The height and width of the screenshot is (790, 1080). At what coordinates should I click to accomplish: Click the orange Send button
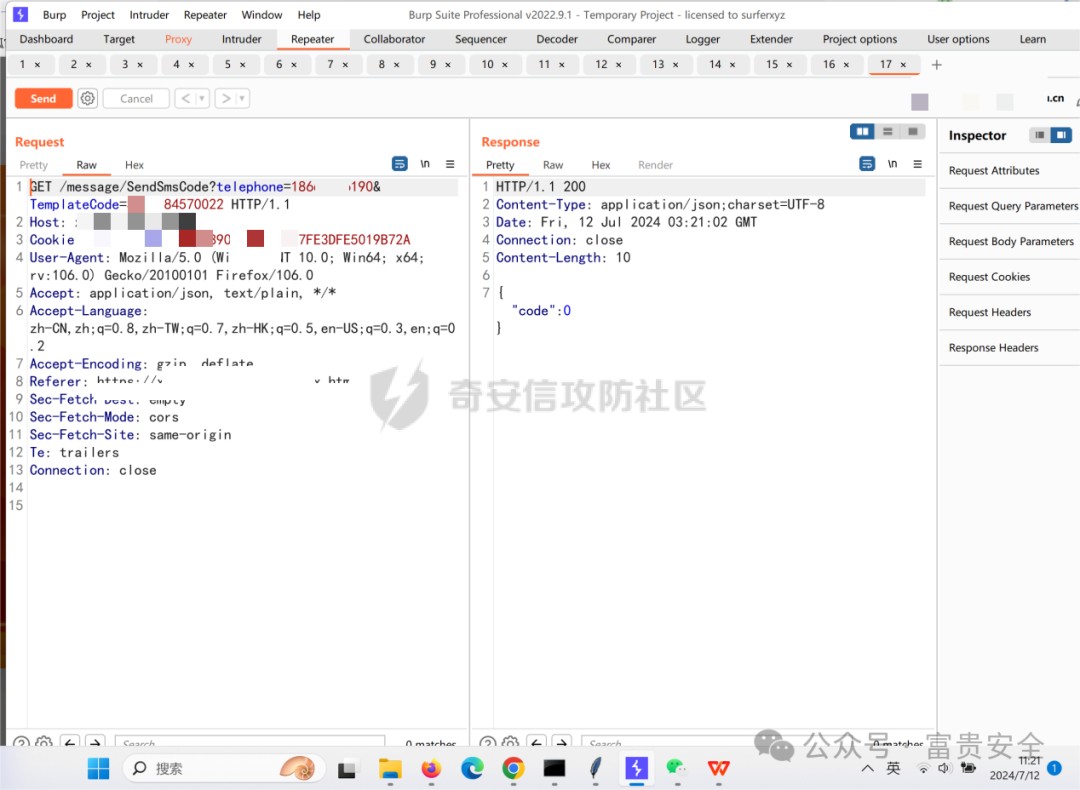coord(43,98)
